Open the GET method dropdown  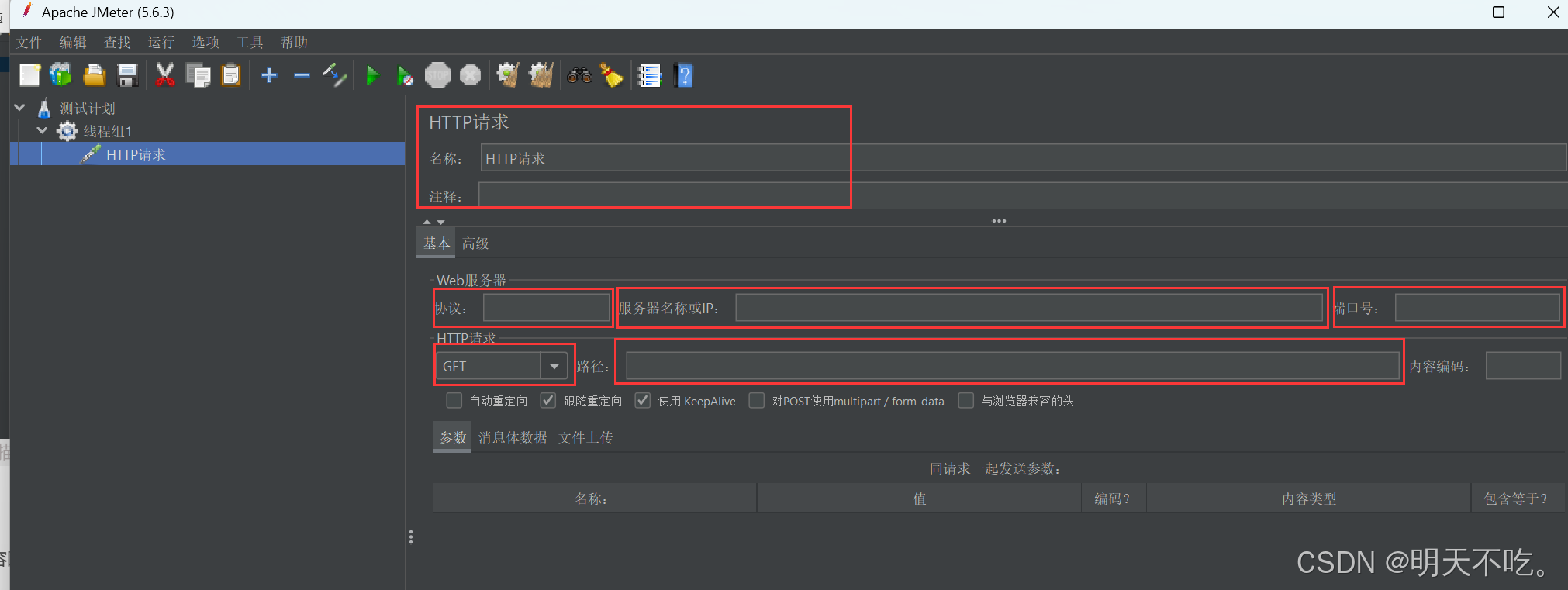[554, 366]
